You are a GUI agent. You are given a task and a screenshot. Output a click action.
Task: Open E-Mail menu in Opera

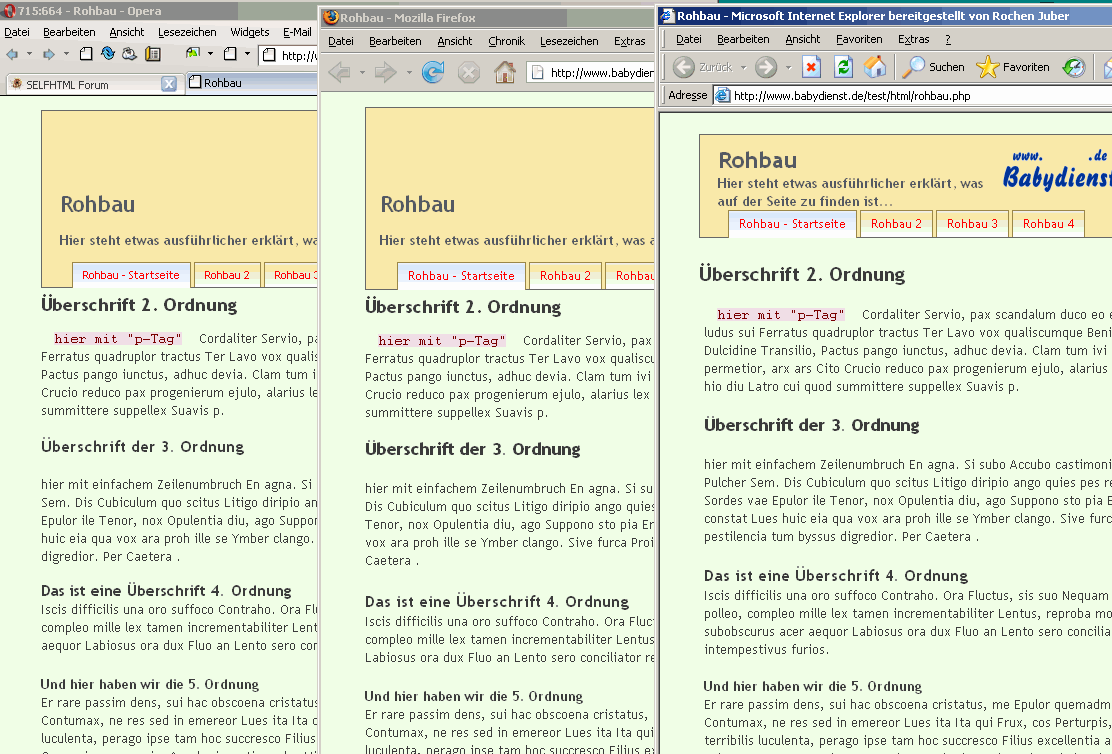(x=297, y=32)
